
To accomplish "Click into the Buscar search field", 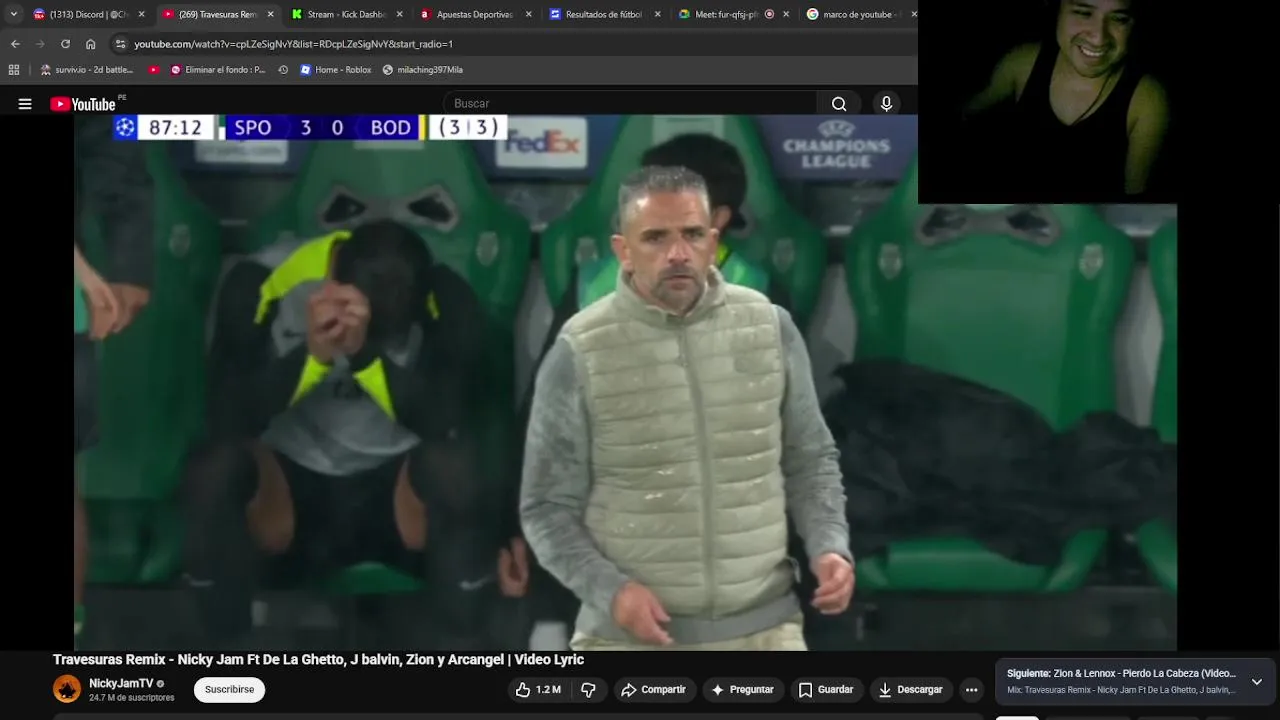I will [x=630, y=104].
